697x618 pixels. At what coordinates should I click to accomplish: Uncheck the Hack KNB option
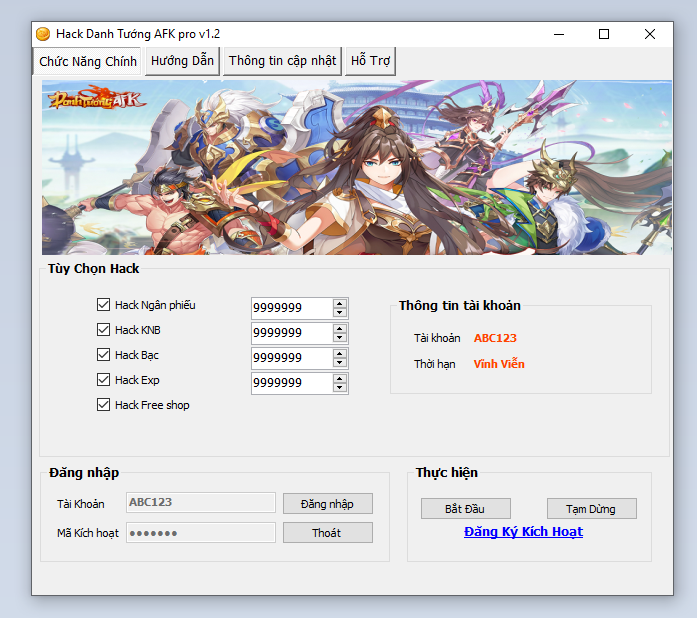click(x=103, y=330)
